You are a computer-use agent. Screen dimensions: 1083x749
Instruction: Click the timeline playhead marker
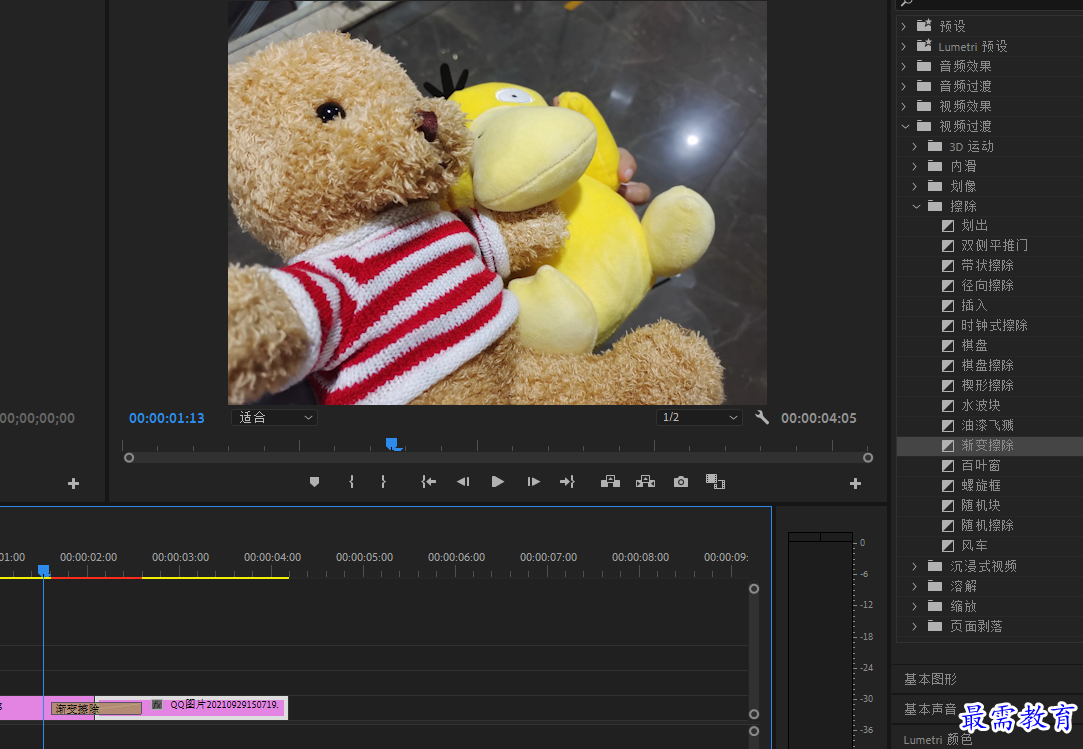coord(44,570)
